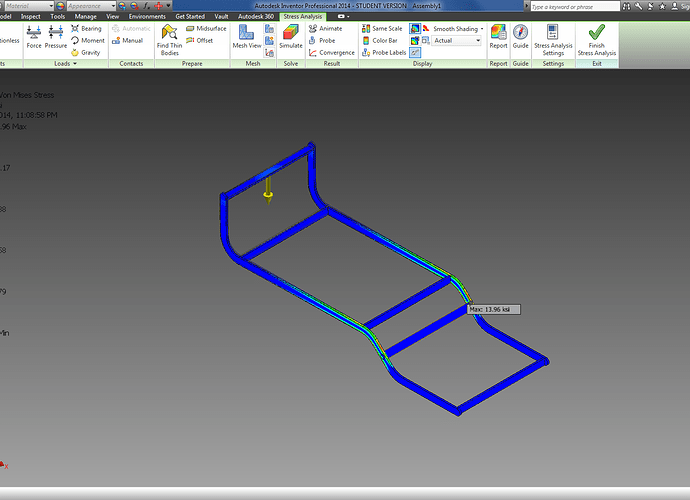Apply a Pressure load

55,37
